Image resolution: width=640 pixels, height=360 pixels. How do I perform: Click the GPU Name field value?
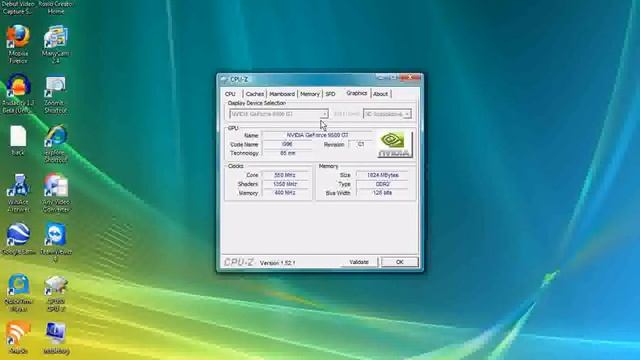click(317, 135)
